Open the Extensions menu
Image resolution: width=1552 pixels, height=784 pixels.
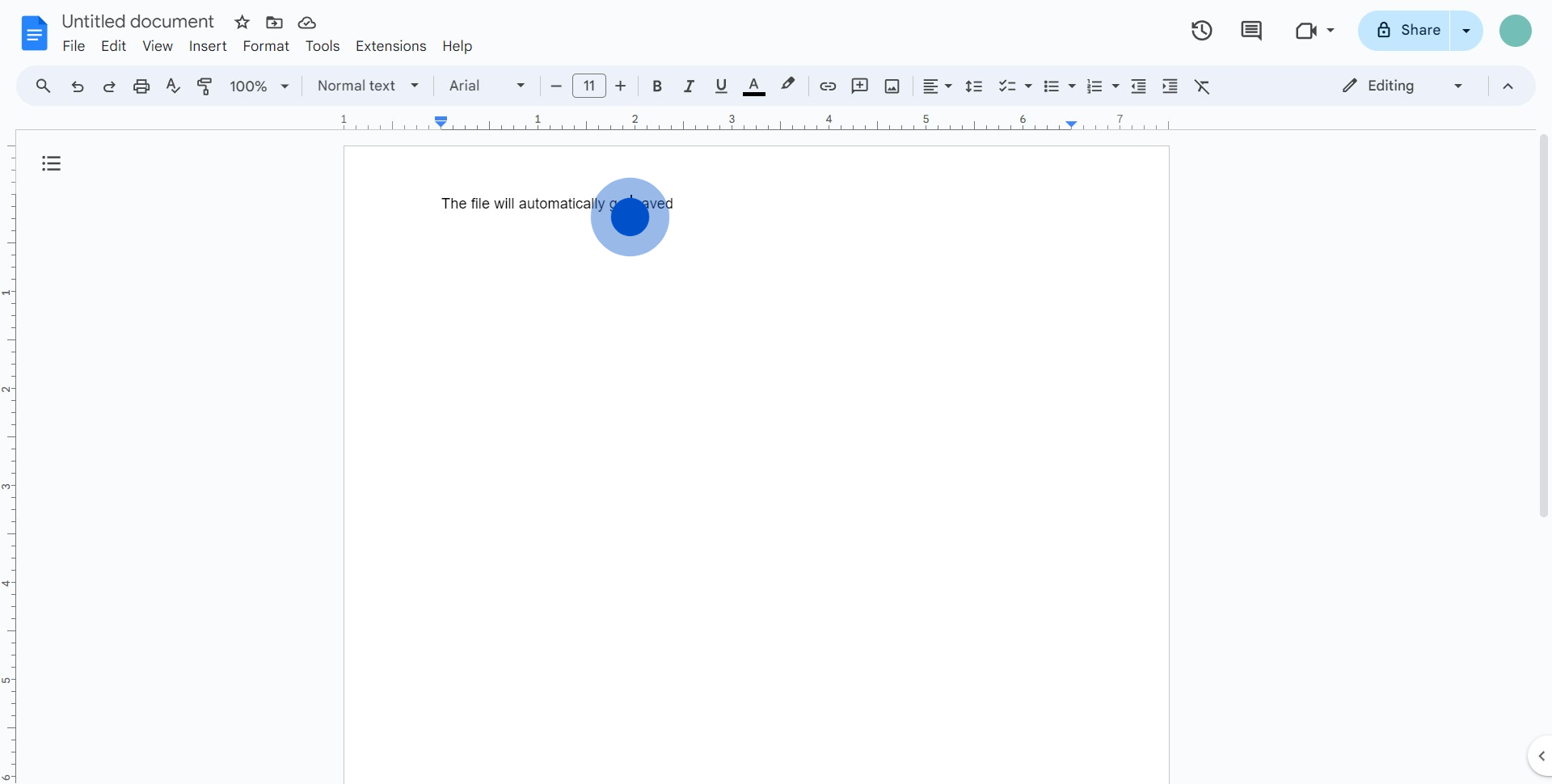(x=390, y=46)
